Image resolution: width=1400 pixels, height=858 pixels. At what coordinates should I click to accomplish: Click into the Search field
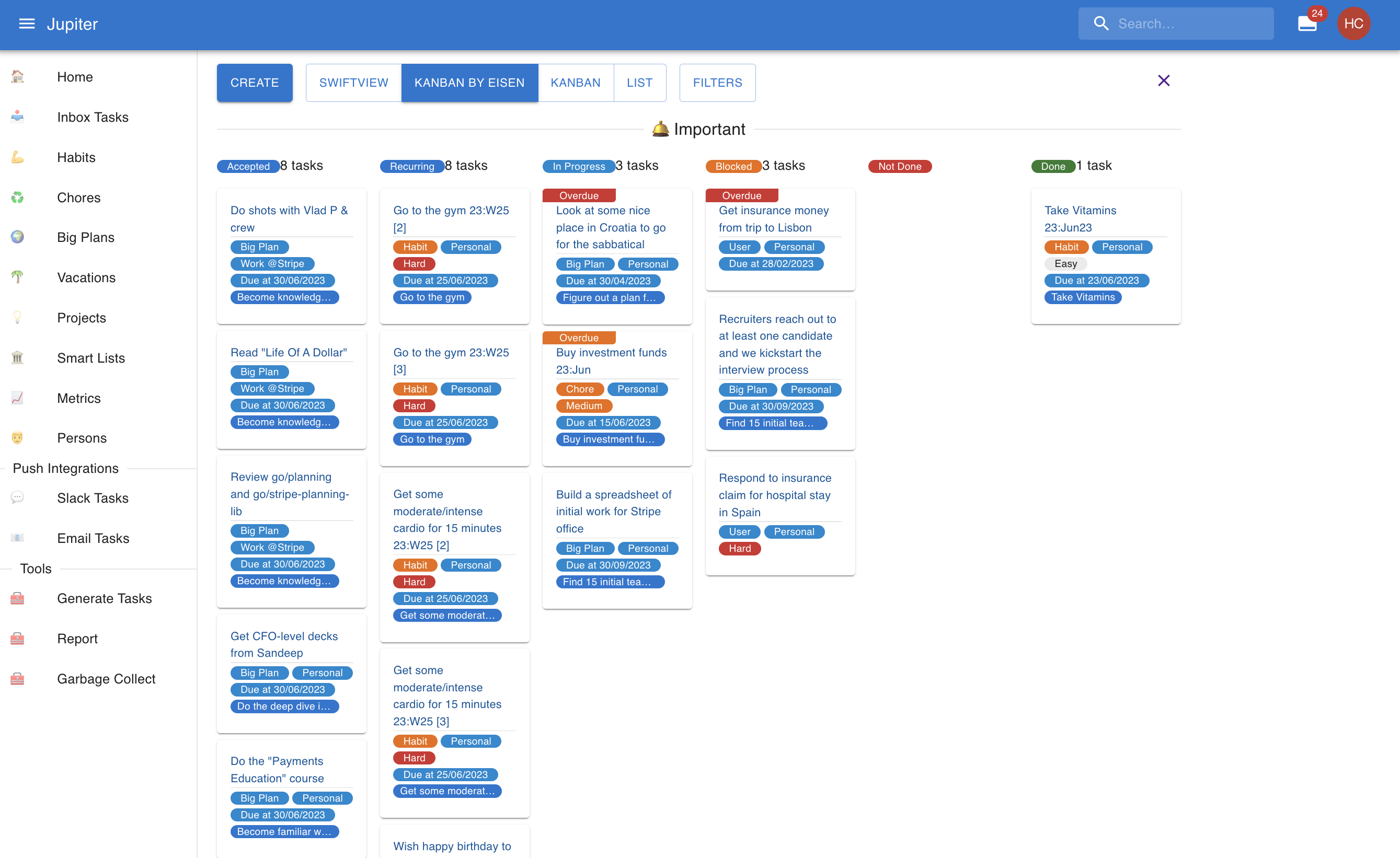[1188, 24]
